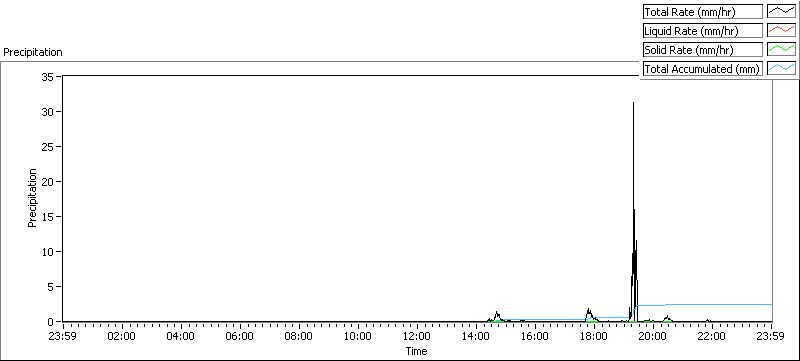Click the 30 value on the Y axis
The width and height of the screenshot is (800, 361).
point(48,112)
